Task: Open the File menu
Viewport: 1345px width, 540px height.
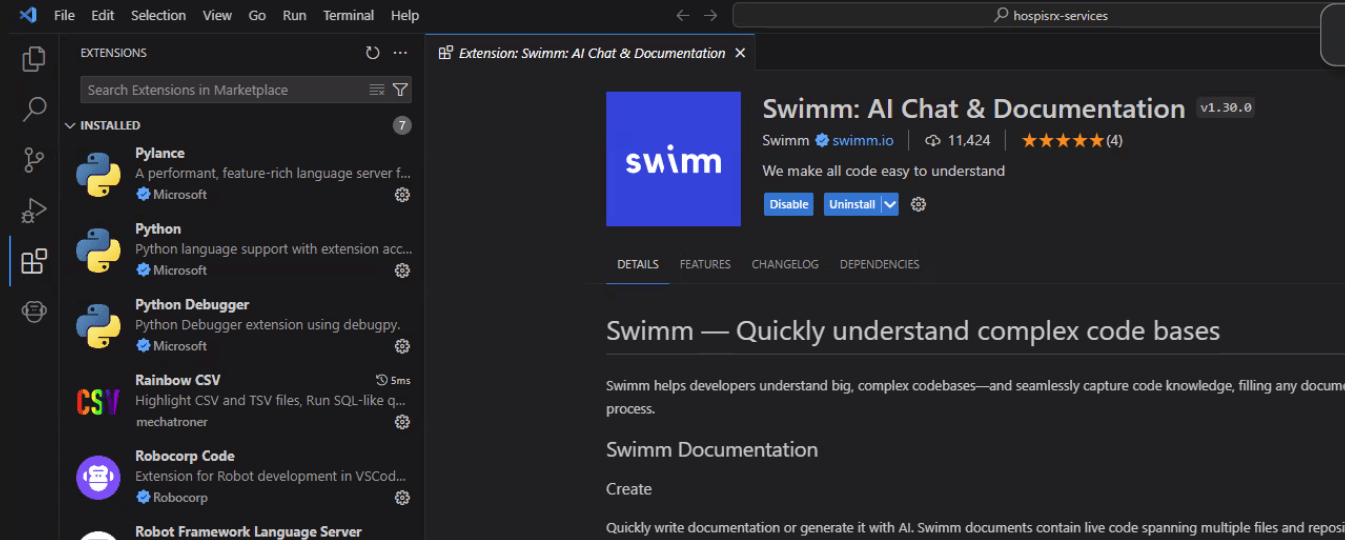Action: 64,15
